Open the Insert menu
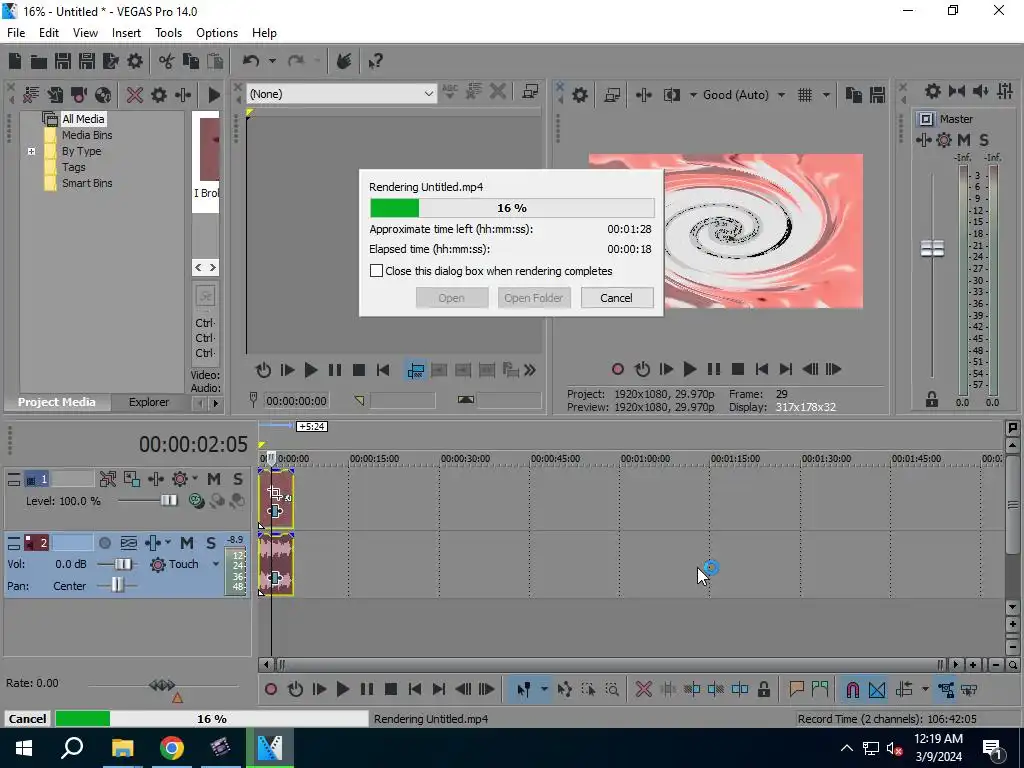This screenshot has height=768, width=1024. click(x=126, y=33)
